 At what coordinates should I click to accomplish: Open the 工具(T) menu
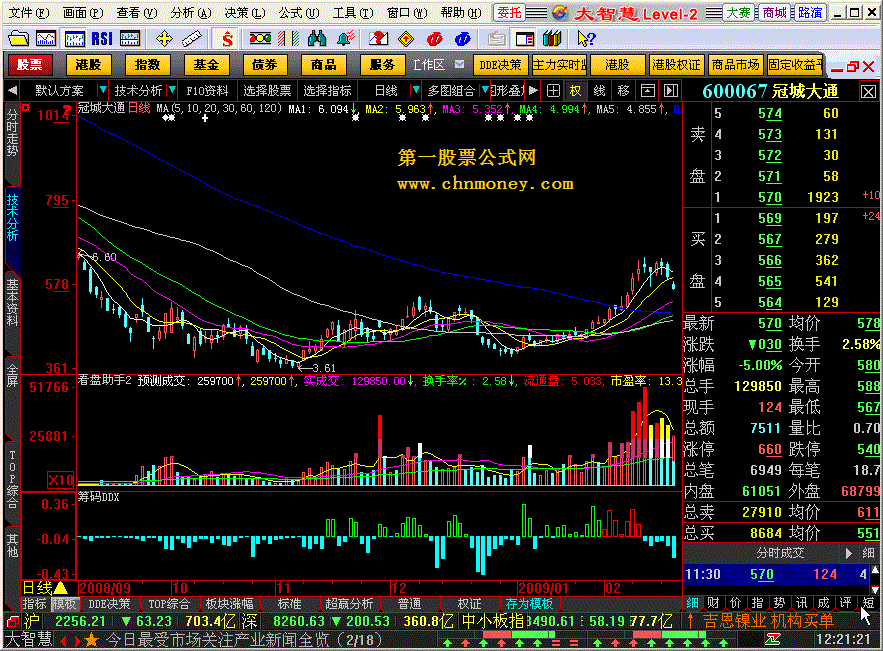pyautogui.click(x=353, y=12)
